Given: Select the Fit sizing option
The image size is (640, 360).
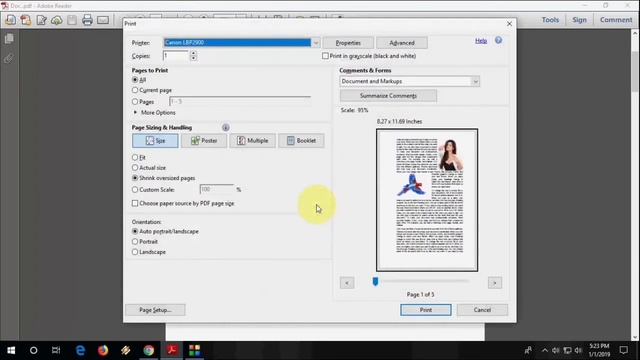Looking at the screenshot, I should pyautogui.click(x=135, y=157).
